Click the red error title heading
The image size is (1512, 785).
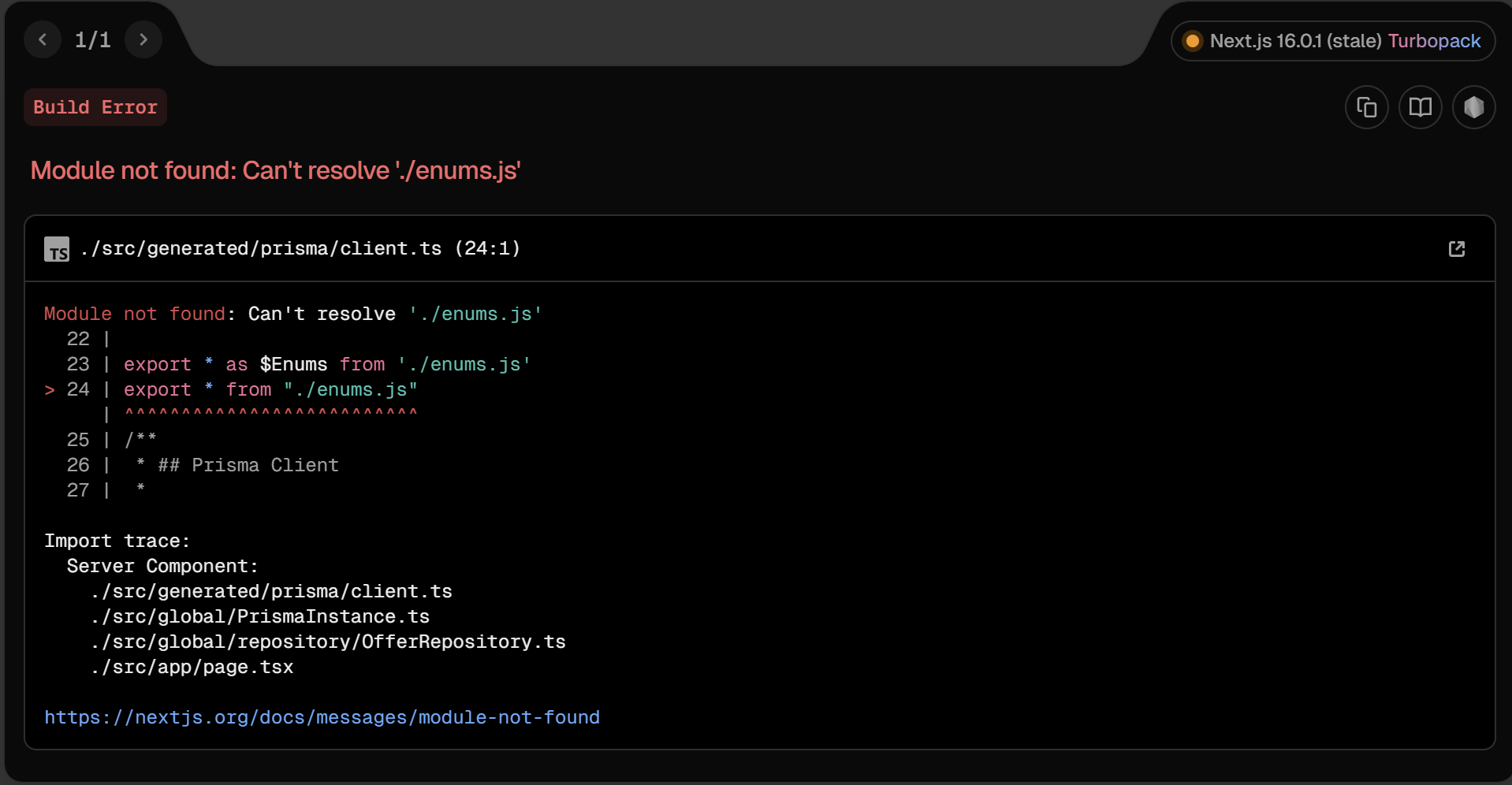coord(275,170)
